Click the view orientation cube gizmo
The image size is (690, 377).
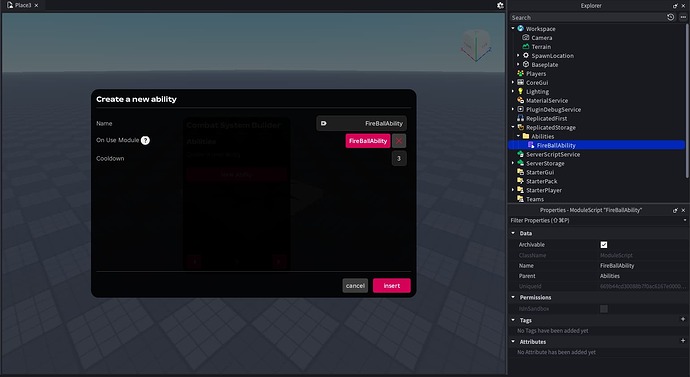[x=476, y=45]
